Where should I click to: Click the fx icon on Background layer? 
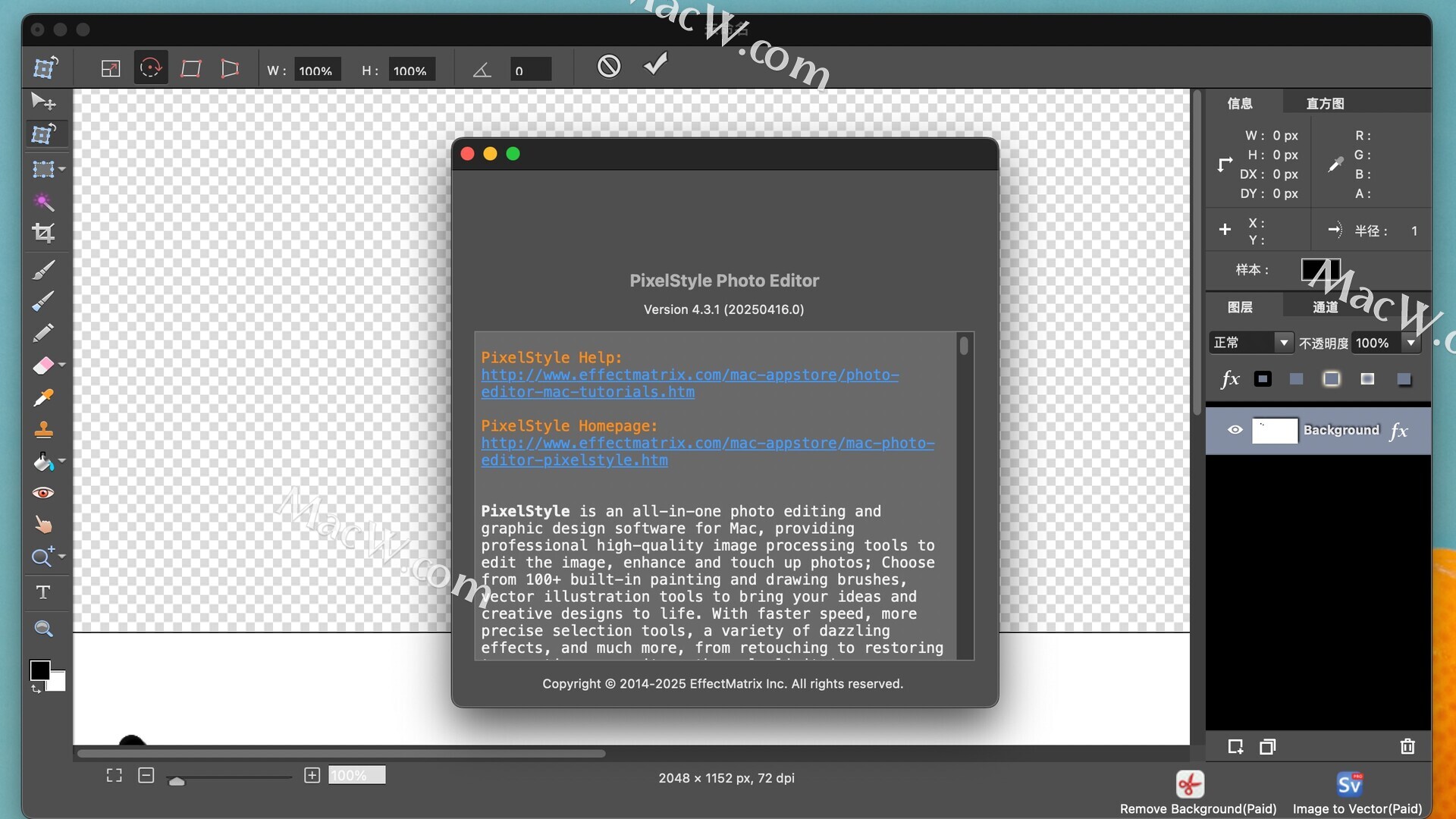click(x=1399, y=431)
